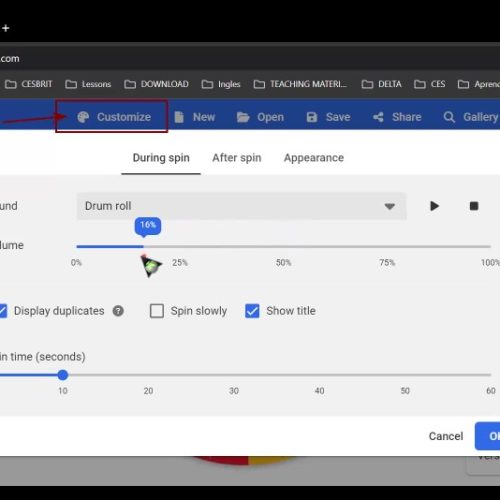
Task: Open the TEACHING MATERI... bookmark folder
Action: click(300, 84)
